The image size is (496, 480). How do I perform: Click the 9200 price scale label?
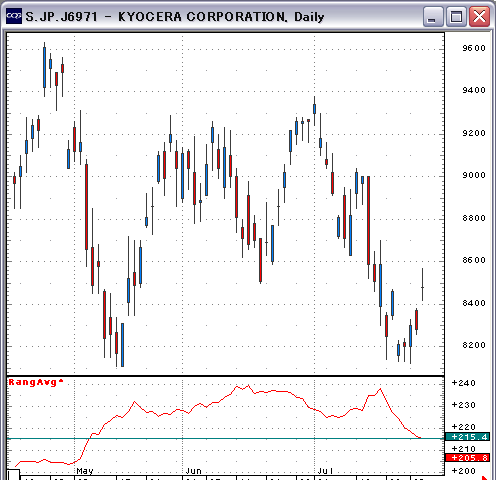pyautogui.click(x=474, y=133)
